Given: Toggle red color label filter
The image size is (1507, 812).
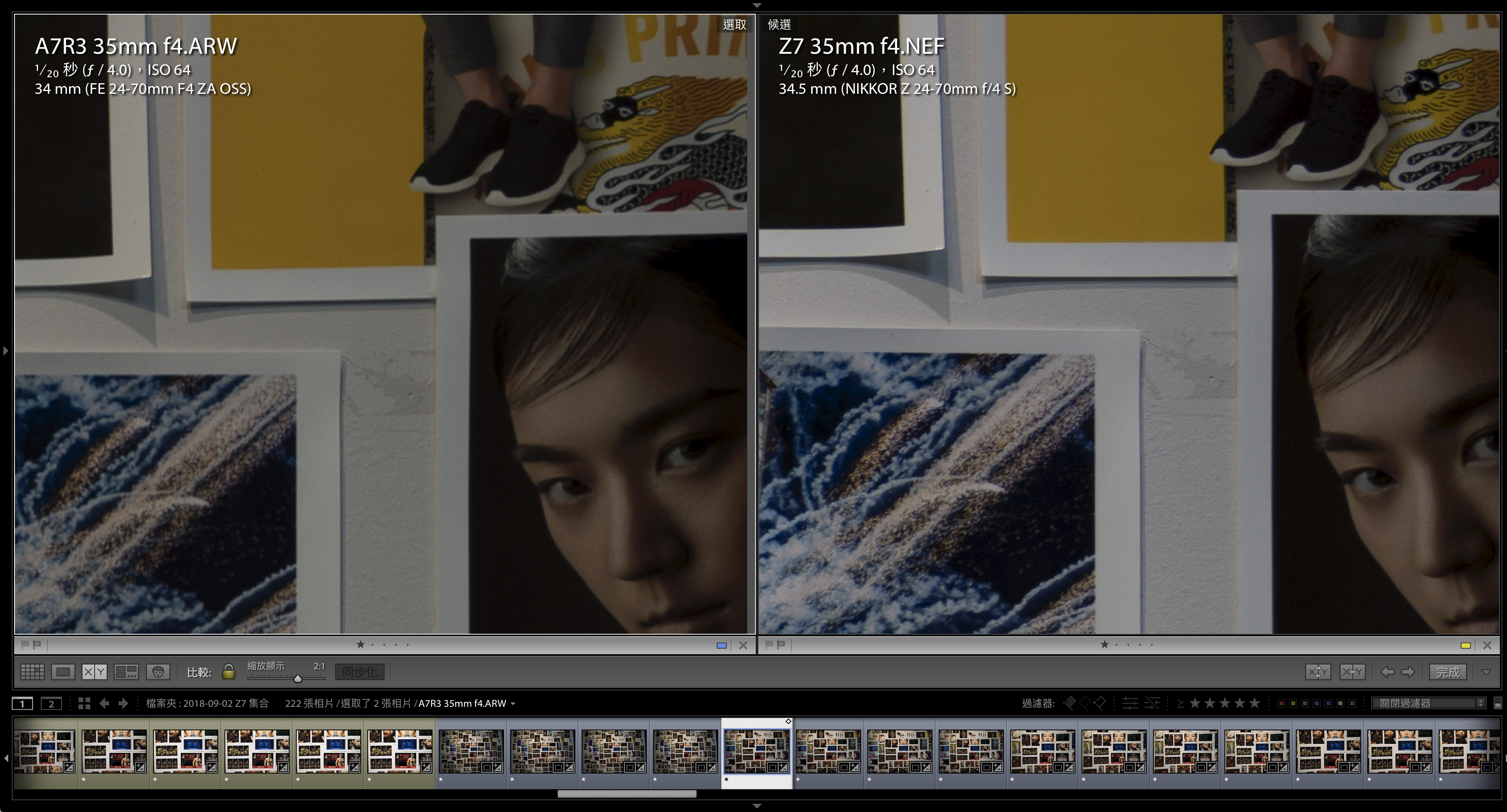Looking at the screenshot, I should tap(1281, 703).
